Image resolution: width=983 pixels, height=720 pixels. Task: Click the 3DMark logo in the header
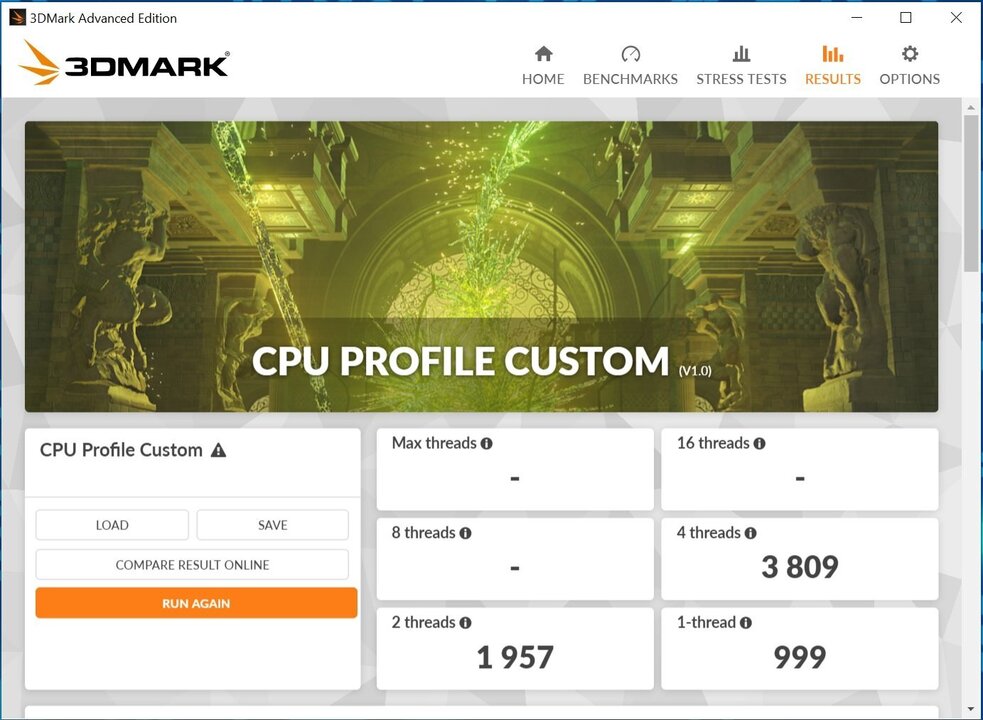point(124,64)
